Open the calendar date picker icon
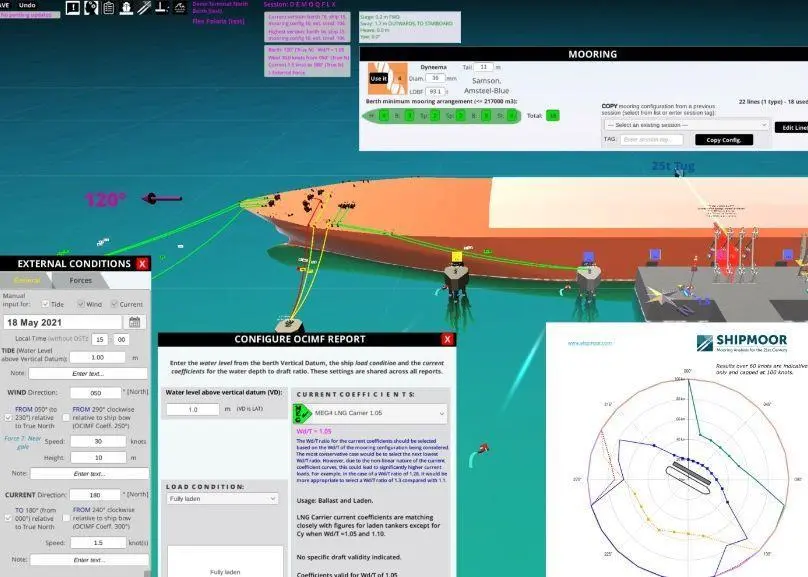This screenshot has width=808, height=577. pyautogui.click(x=134, y=322)
